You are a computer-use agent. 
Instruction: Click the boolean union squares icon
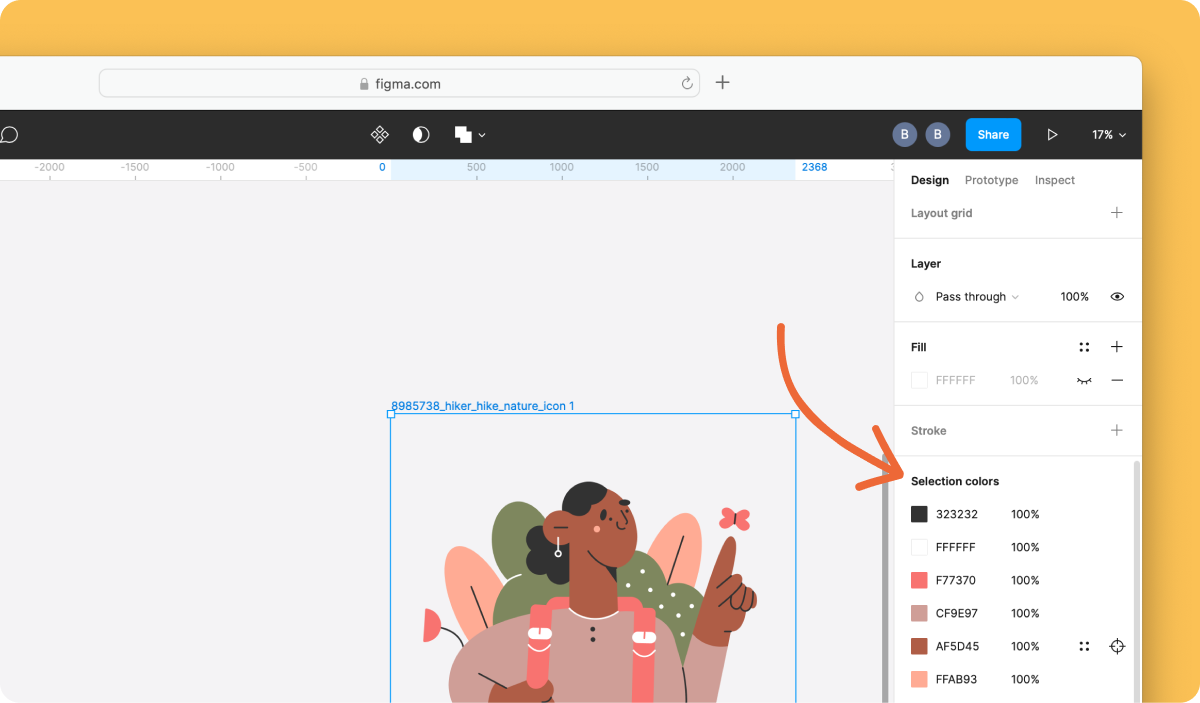(463, 134)
